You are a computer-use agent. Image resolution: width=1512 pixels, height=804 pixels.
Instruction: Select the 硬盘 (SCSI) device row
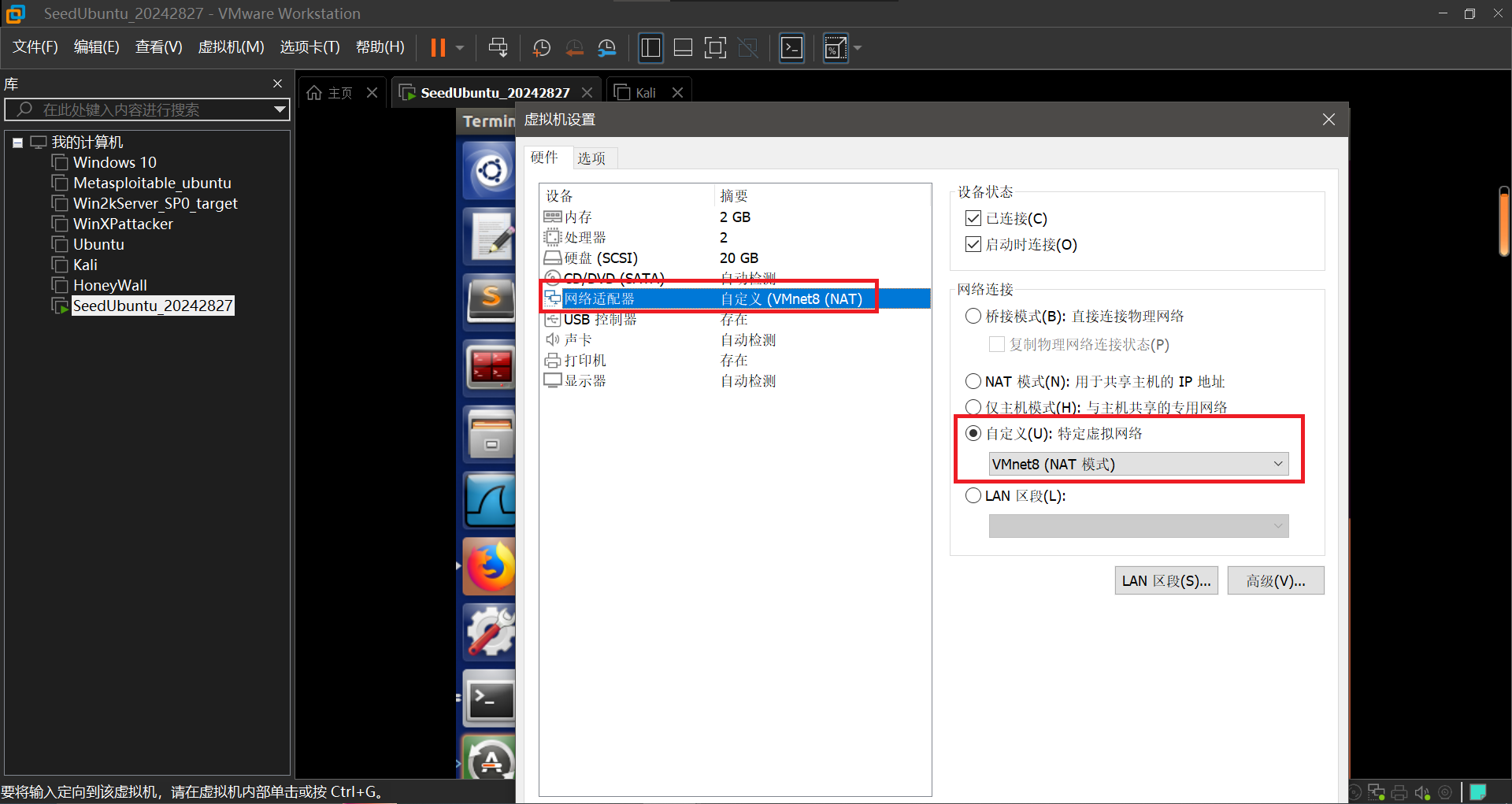(x=735, y=258)
